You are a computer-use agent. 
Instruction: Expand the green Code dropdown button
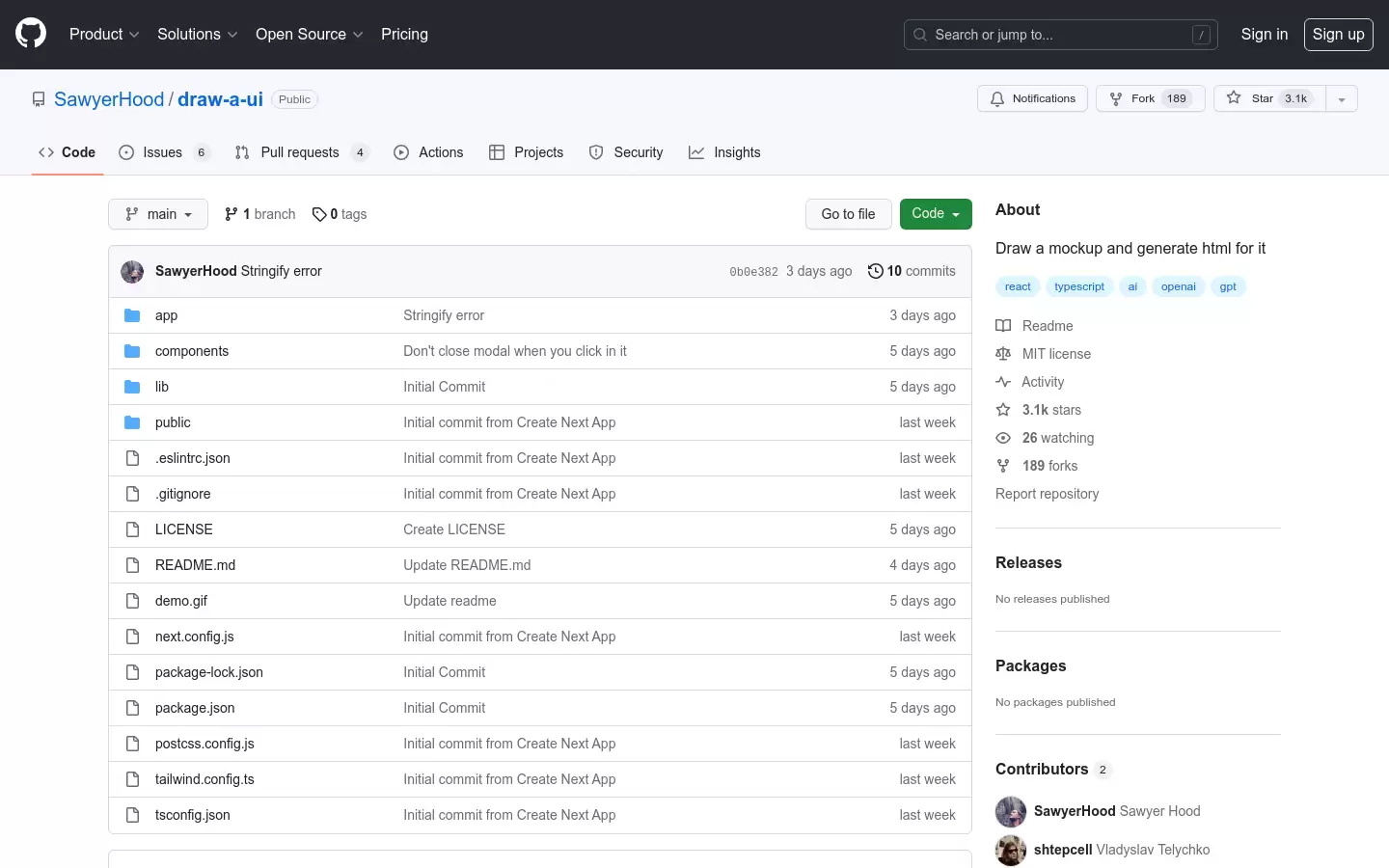click(935, 214)
